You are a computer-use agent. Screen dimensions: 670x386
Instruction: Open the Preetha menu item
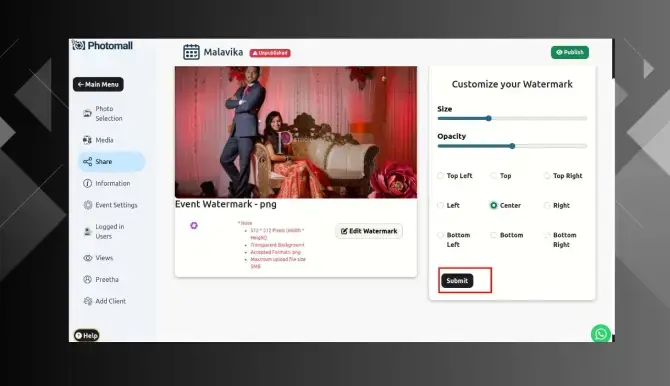click(x=112, y=280)
